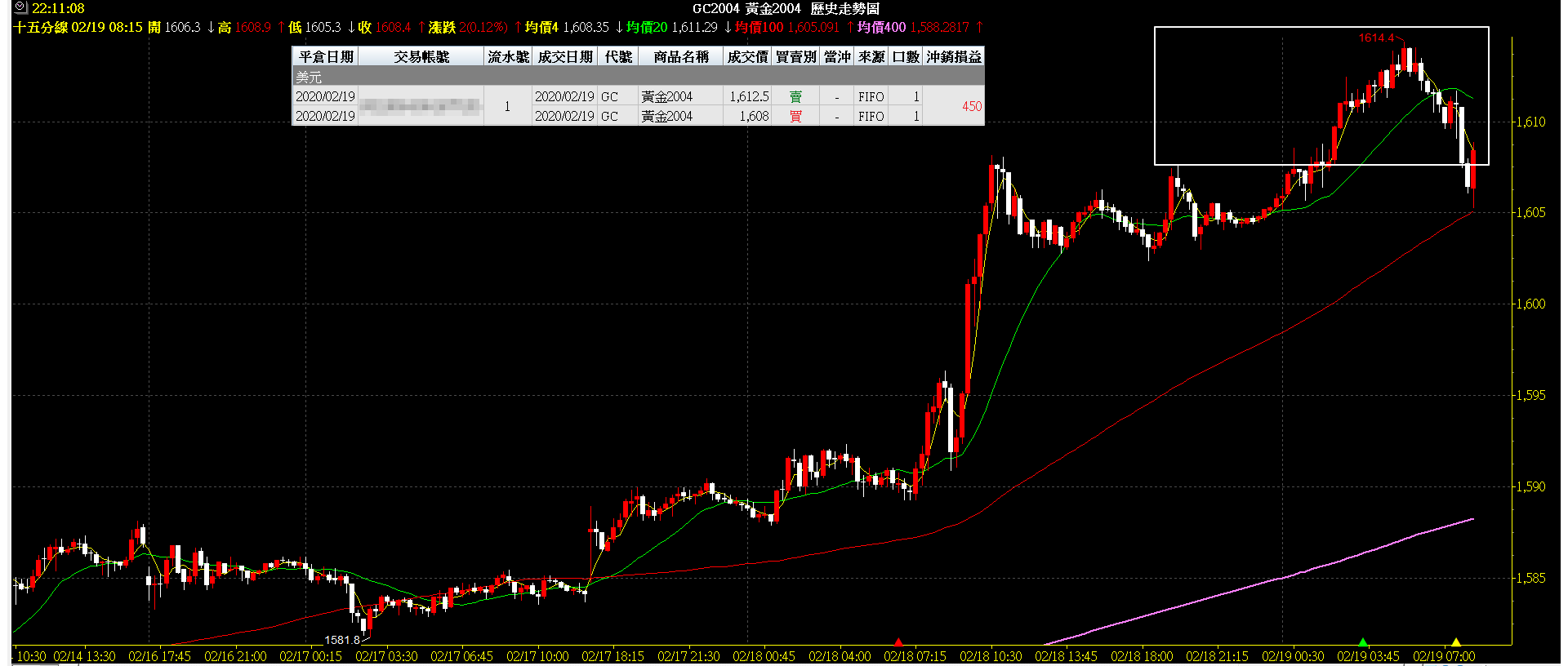The image size is (1568, 666).
Task: Click the 十五分線 timeframe label
Action: [x=40, y=27]
